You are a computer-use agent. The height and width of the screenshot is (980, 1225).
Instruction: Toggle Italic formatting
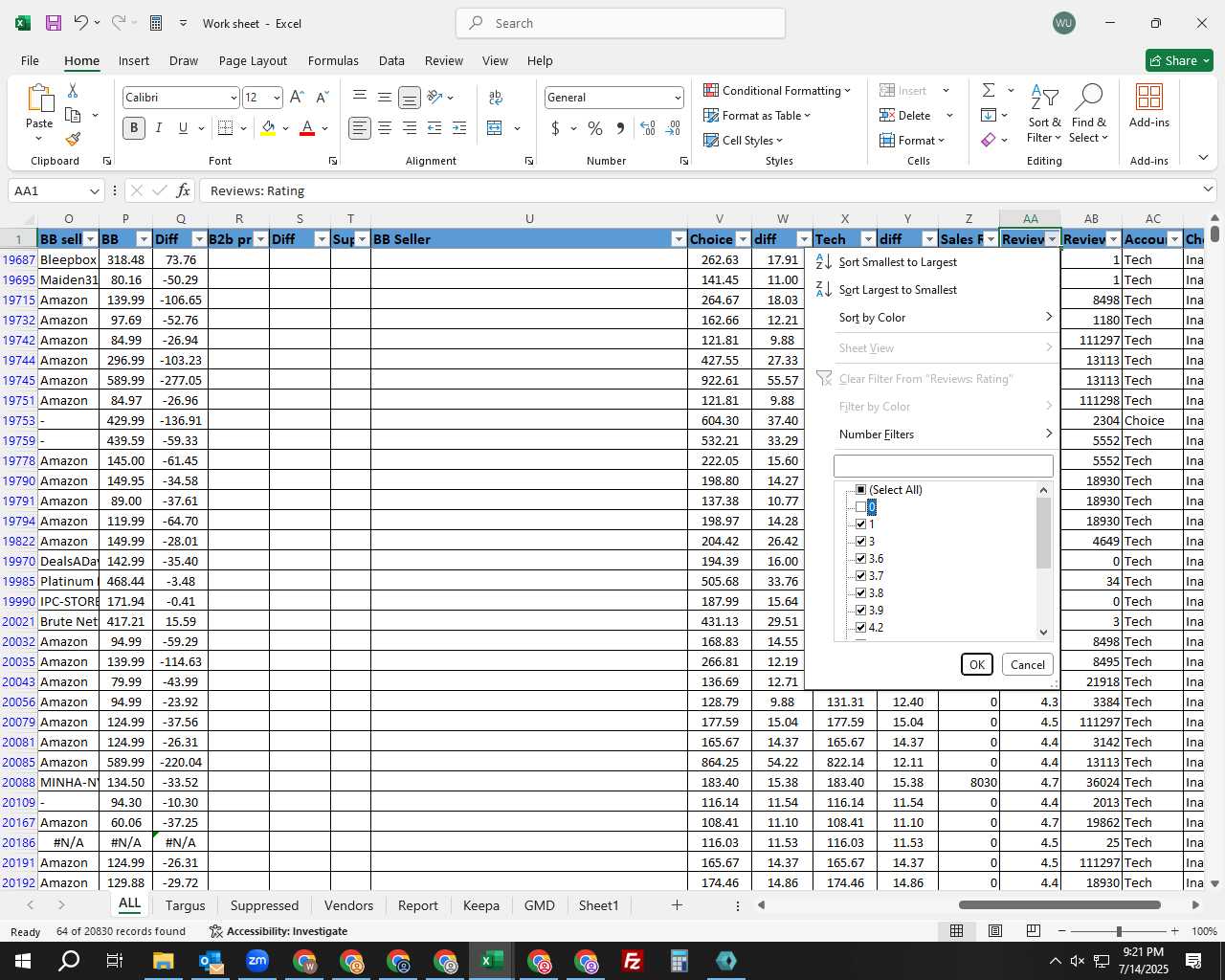click(158, 127)
